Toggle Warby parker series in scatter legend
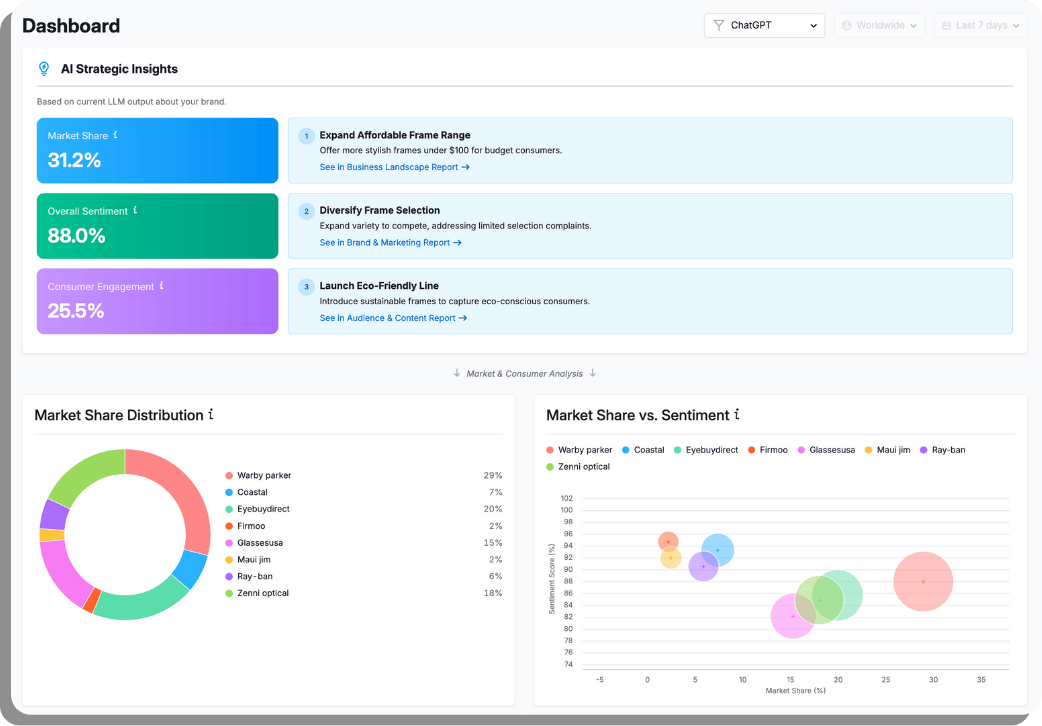 (579, 450)
